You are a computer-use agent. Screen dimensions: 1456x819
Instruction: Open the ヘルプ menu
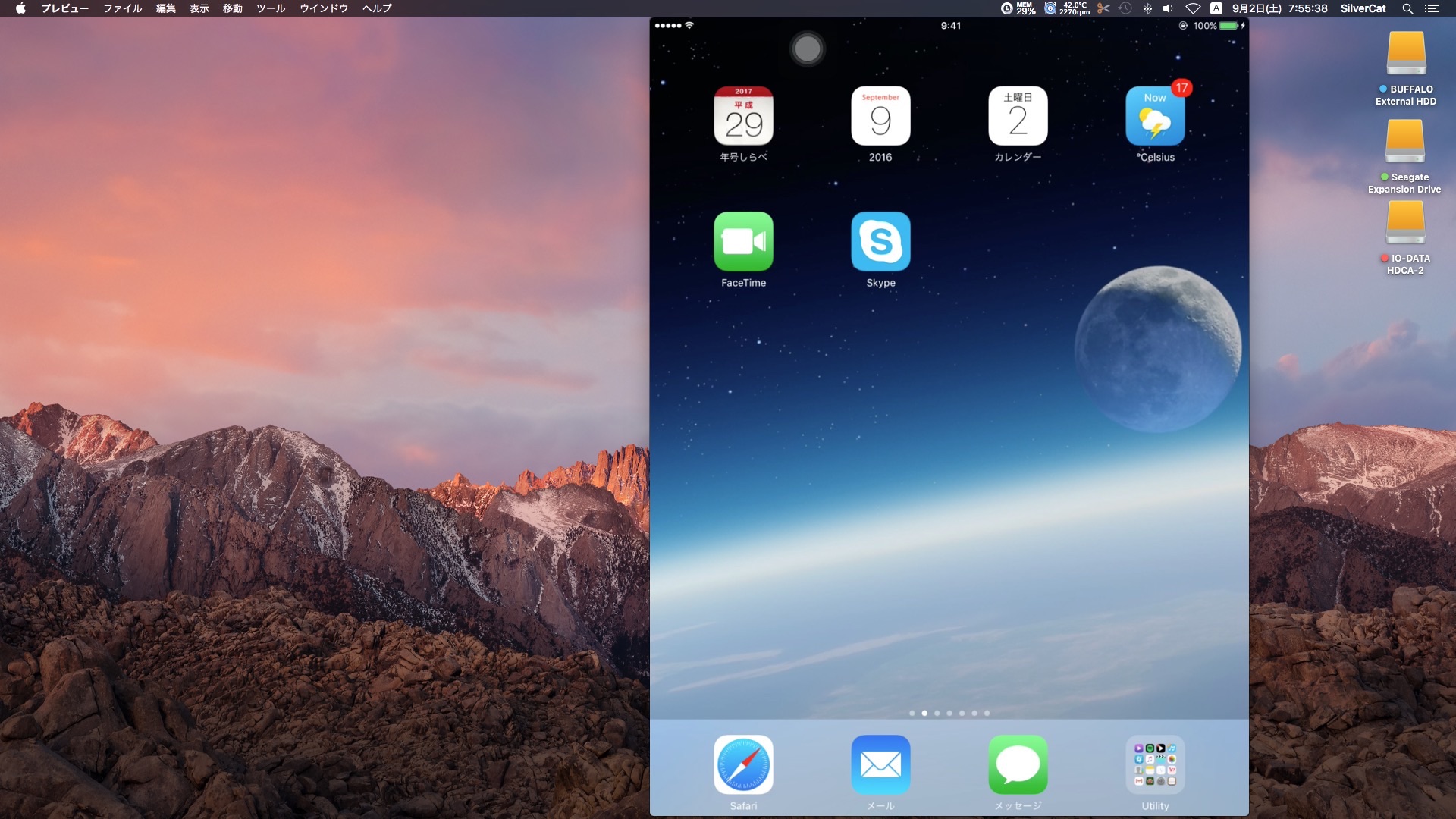[377, 8]
